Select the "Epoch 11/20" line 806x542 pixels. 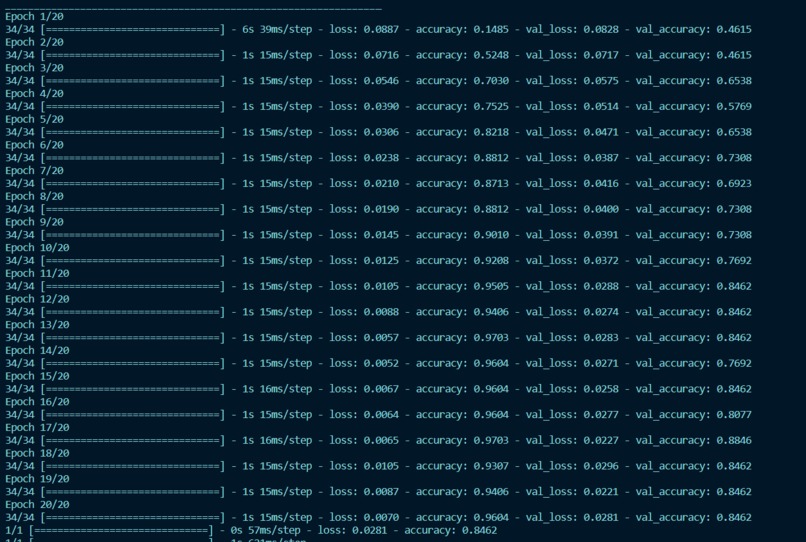pyautogui.click(x=37, y=274)
